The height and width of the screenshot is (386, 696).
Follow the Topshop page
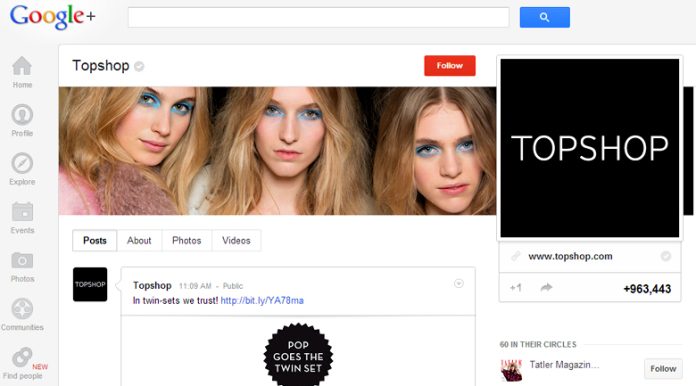pos(450,66)
